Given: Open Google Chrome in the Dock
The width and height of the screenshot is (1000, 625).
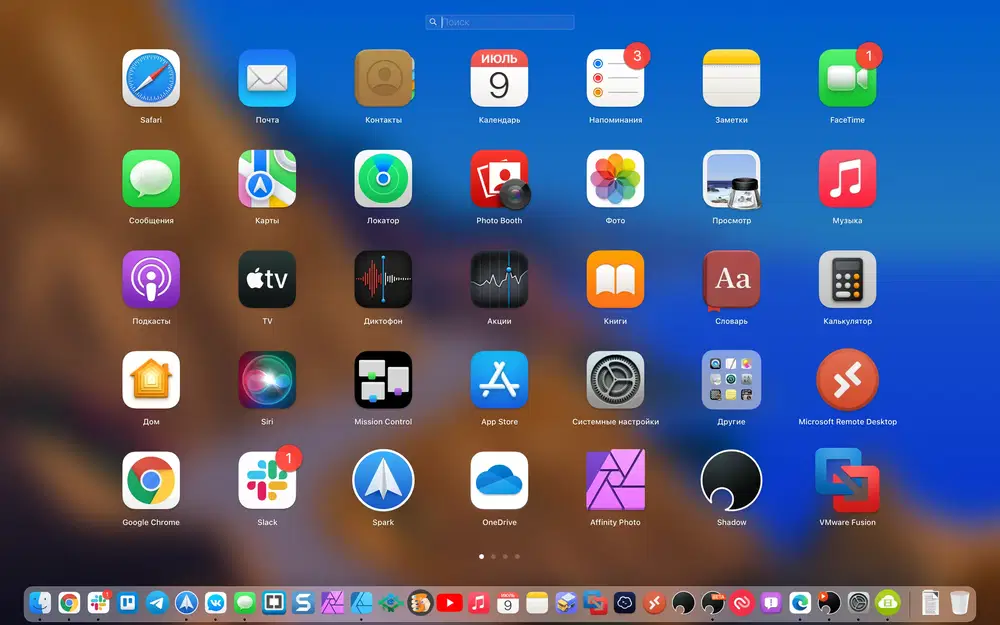Looking at the screenshot, I should click(69, 603).
